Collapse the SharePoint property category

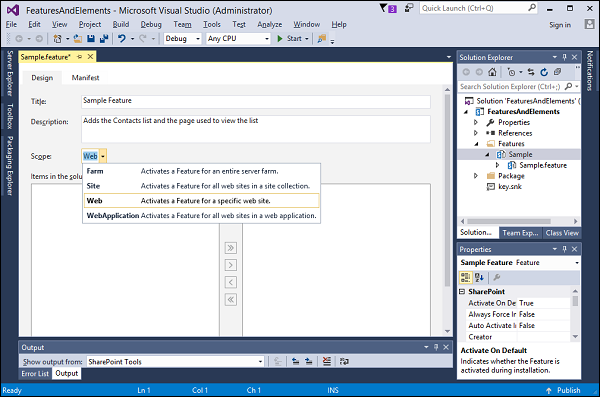point(462,291)
